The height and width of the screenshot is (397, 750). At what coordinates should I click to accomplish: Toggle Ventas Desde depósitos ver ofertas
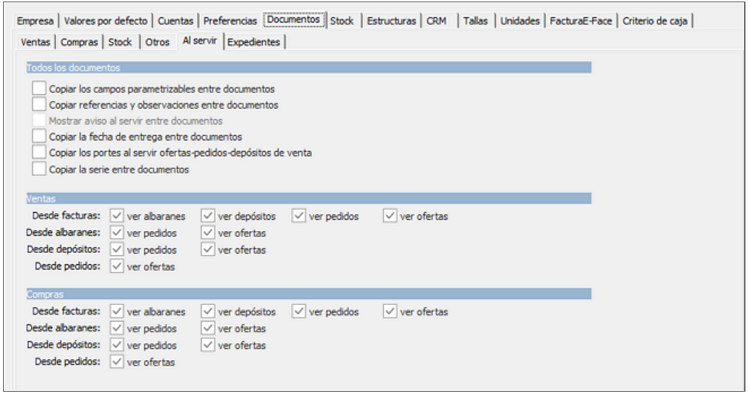(208, 249)
